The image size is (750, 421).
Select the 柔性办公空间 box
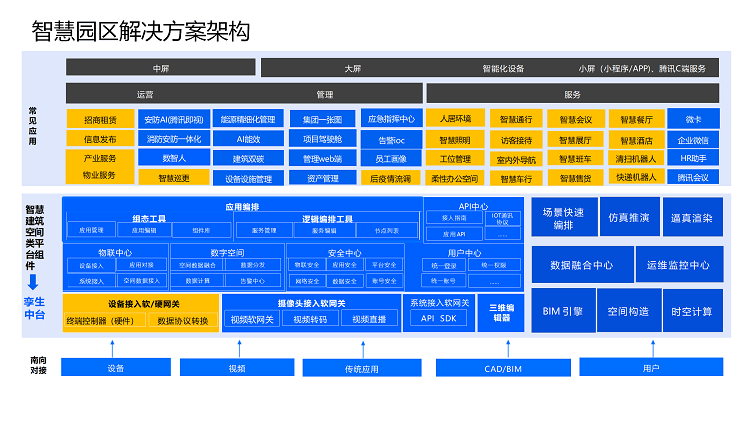455,178
